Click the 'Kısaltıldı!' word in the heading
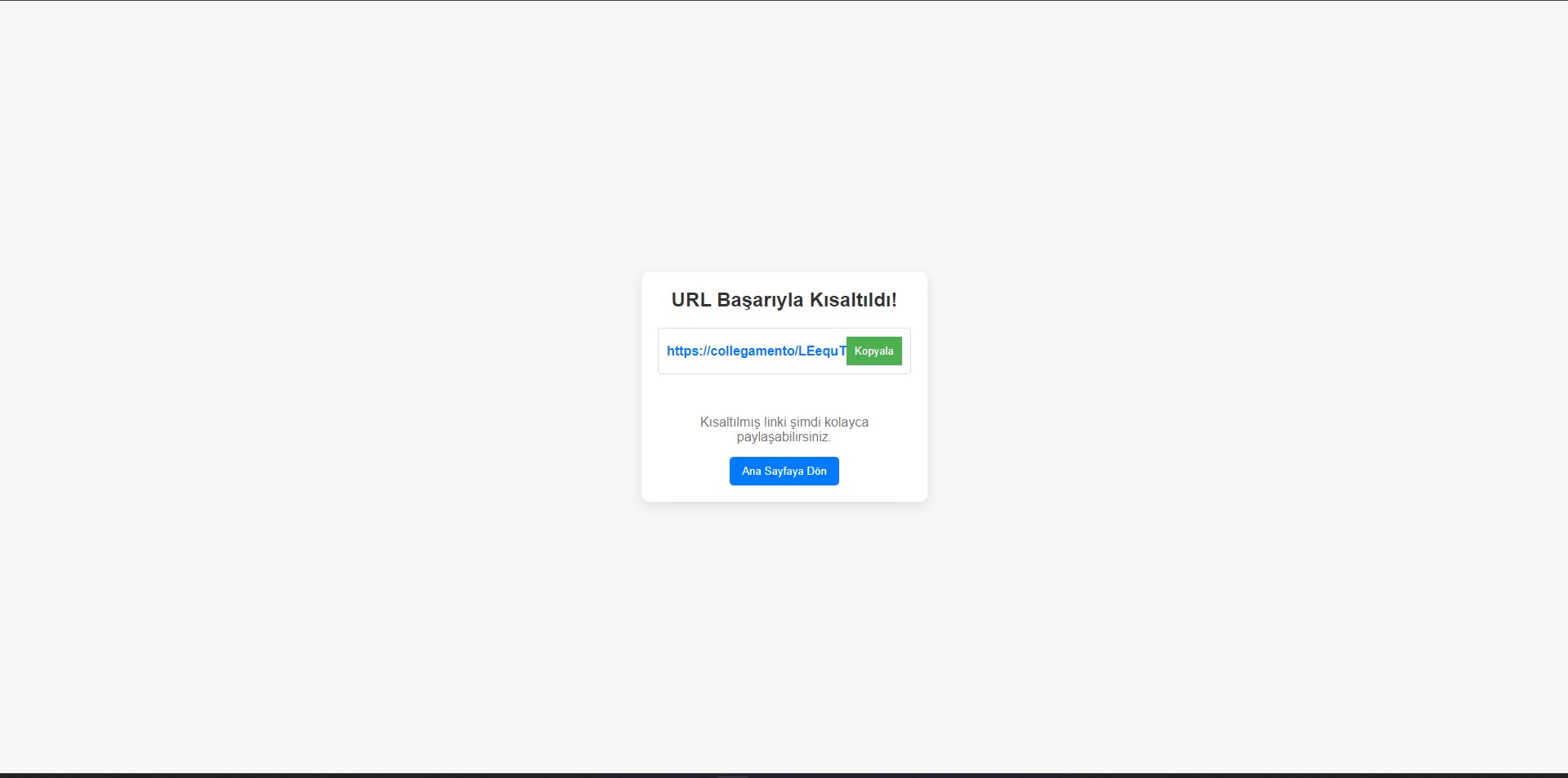Screen dimensions: 1568x778 [x=853, y=300]
